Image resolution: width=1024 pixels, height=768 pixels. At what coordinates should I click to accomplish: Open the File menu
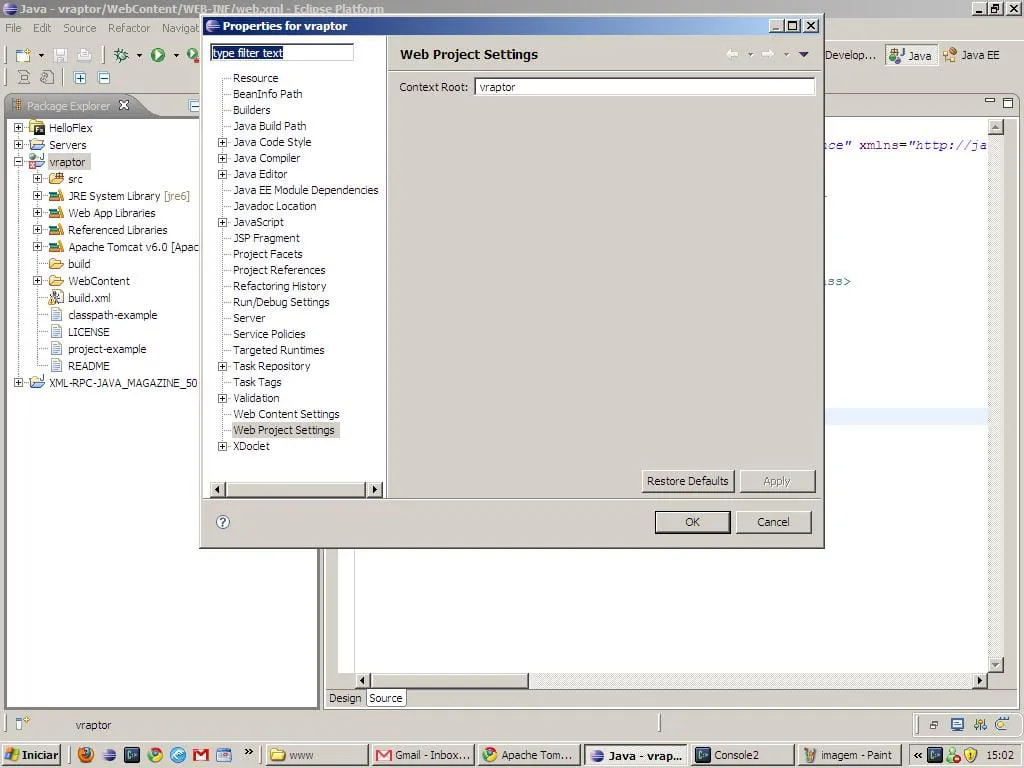click(x=13, y=28)
